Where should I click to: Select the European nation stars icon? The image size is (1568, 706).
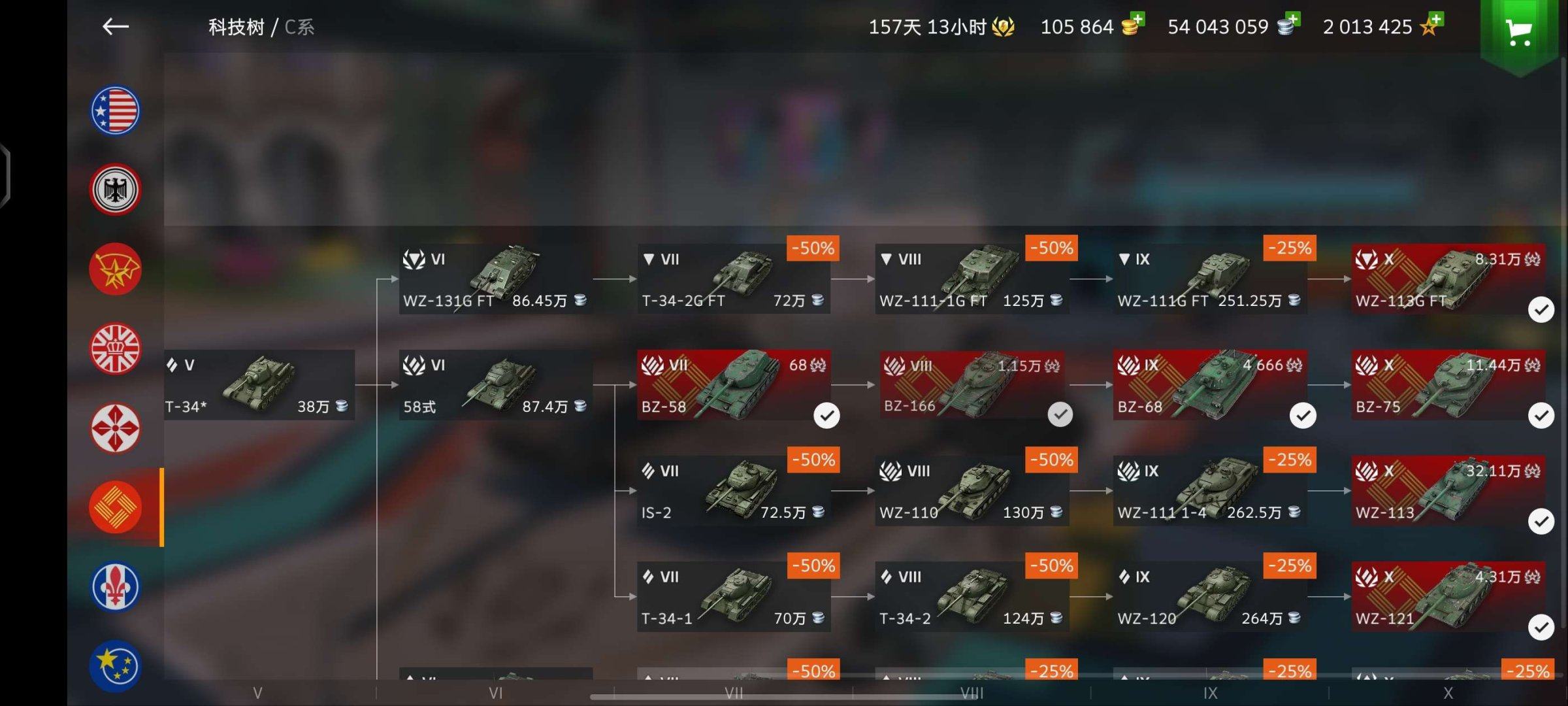(115, 665)
